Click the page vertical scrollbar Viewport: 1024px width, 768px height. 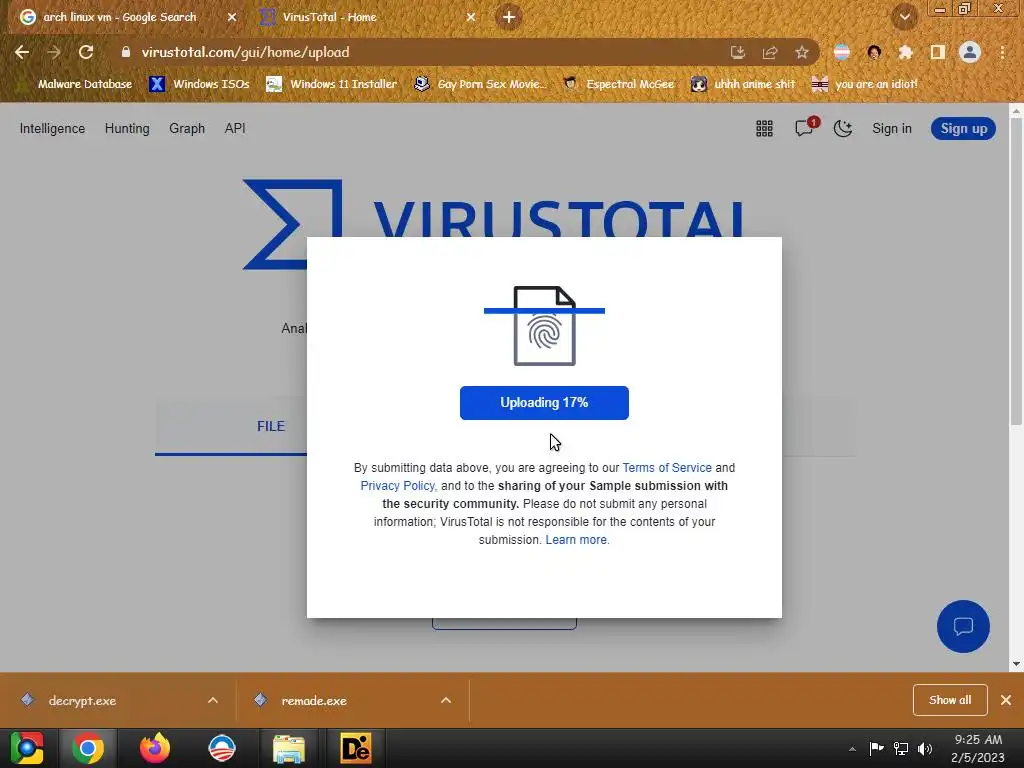(x=1016, y=272)
